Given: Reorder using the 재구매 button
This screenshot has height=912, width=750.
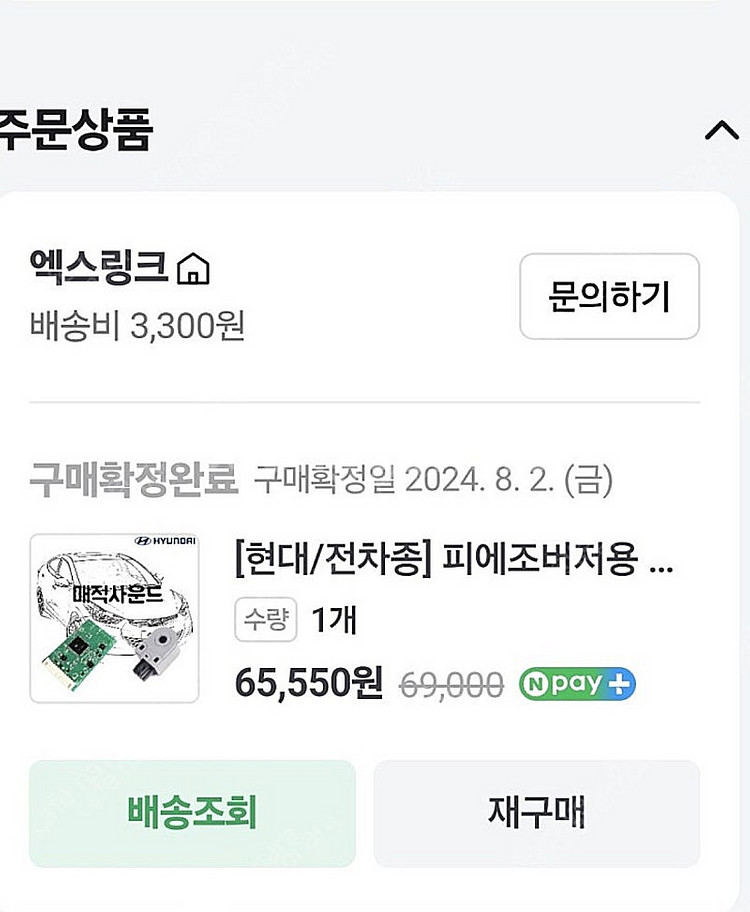Looking at the screenshot, I should tap(536, 813).
